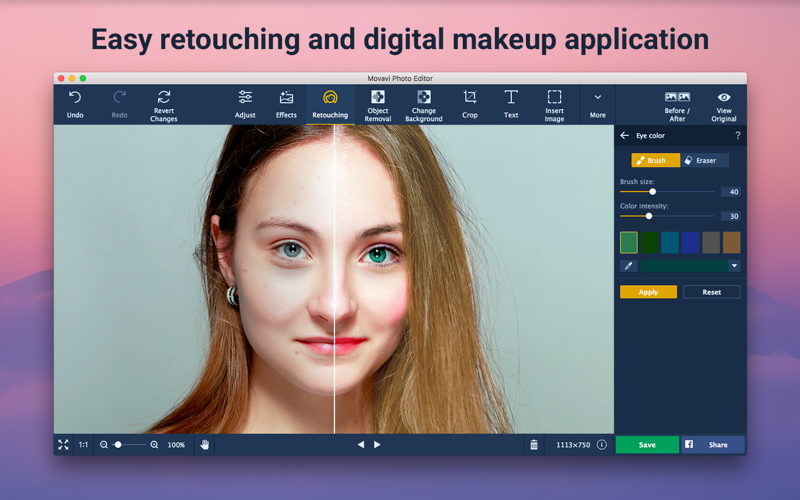800x500 pixels.
Task: Click the Insert Image icon
Action: (554, 98)
